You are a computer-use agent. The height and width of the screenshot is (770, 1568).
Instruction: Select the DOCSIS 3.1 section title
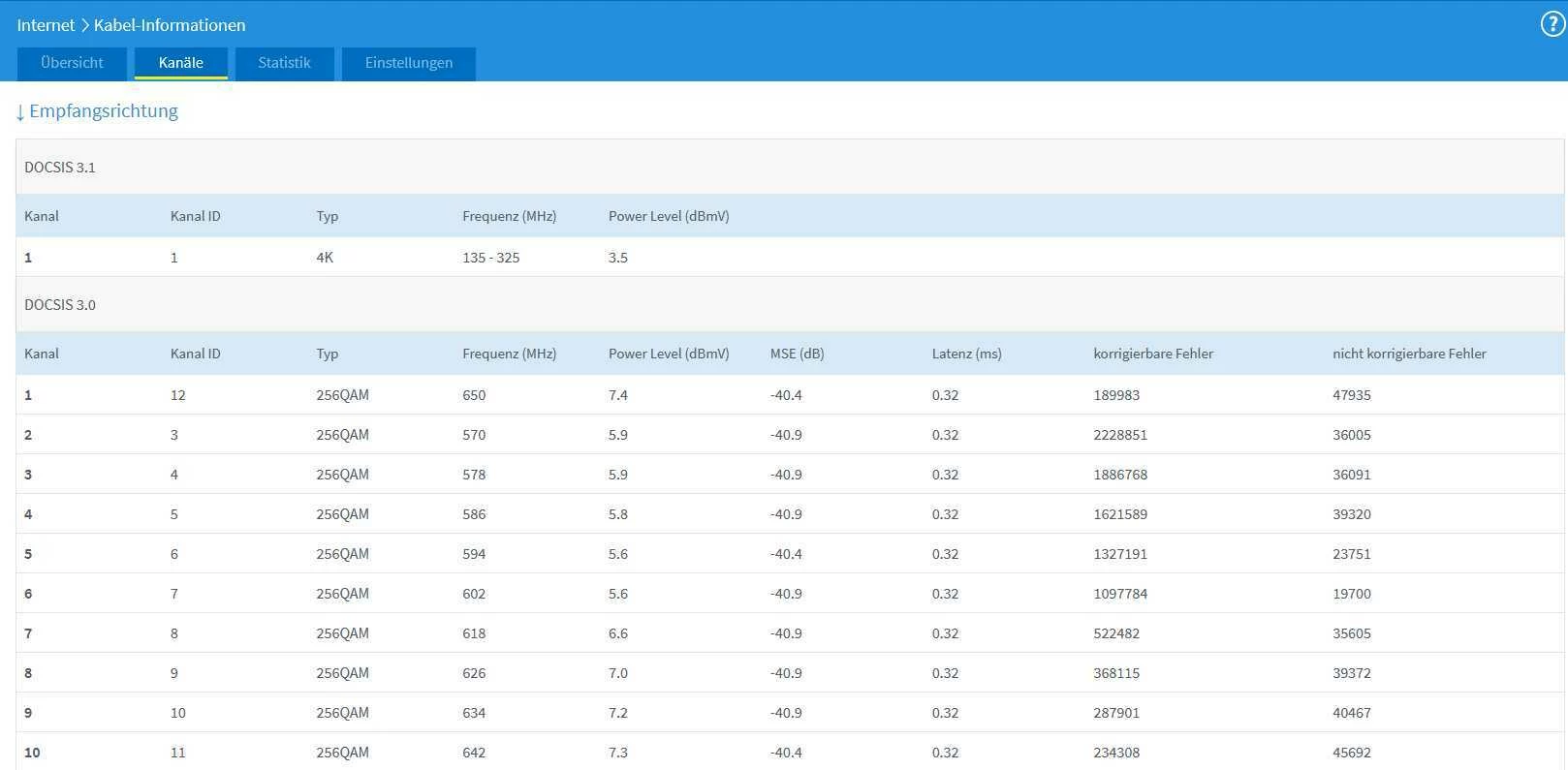pos(60,168)
